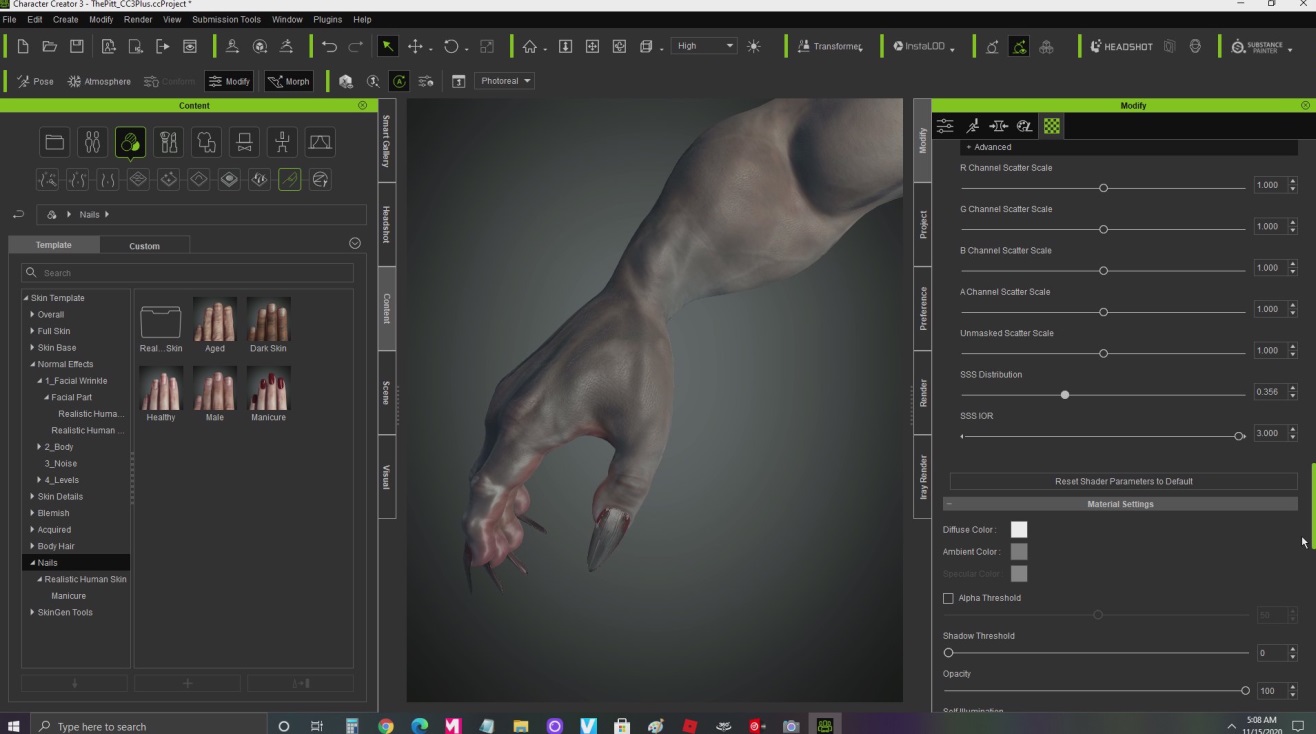
Task: Select the Stage curtain category icon
Action: (320, 142)
